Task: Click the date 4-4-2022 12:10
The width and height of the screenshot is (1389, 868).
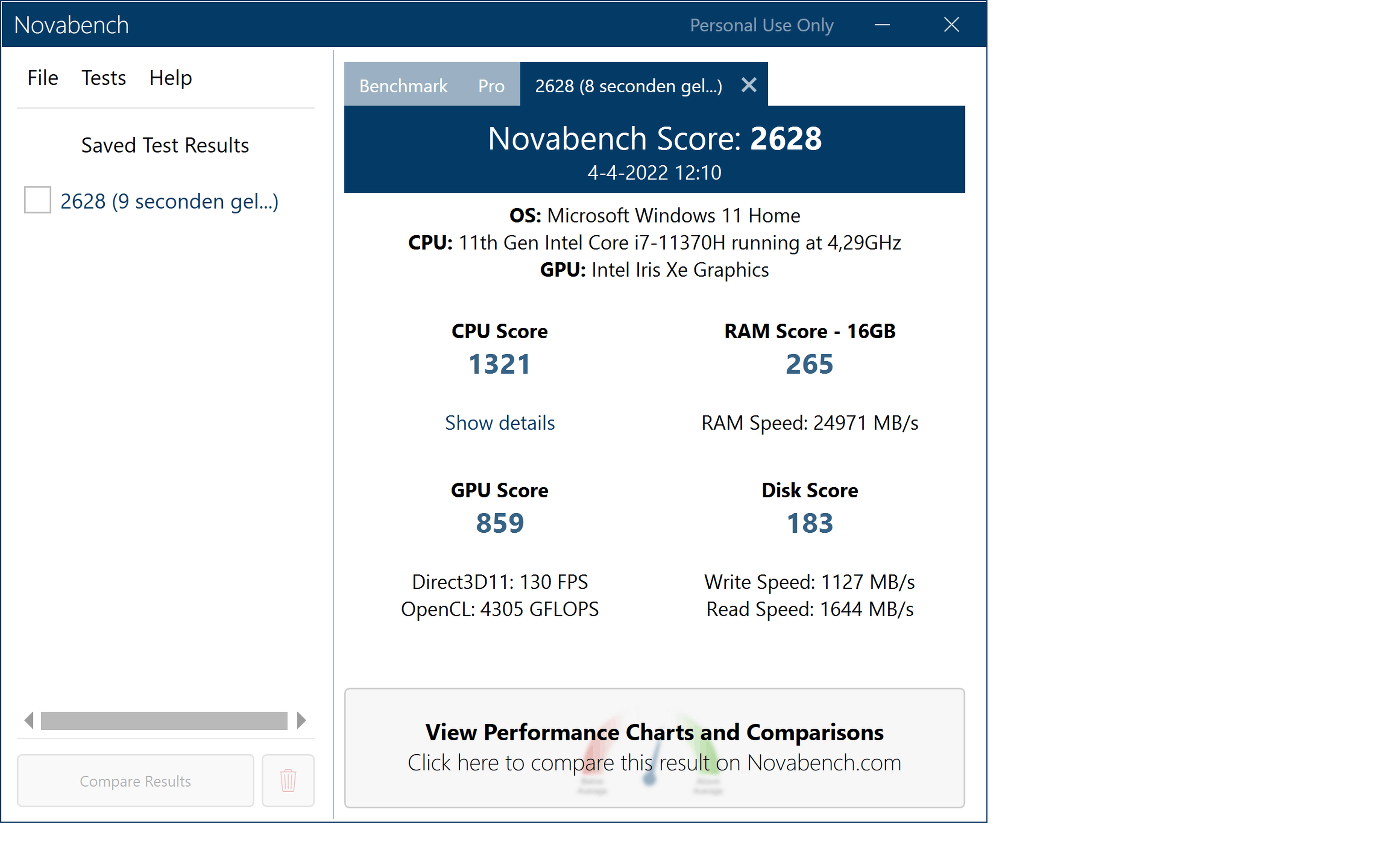Action: (x=654, y=173)
